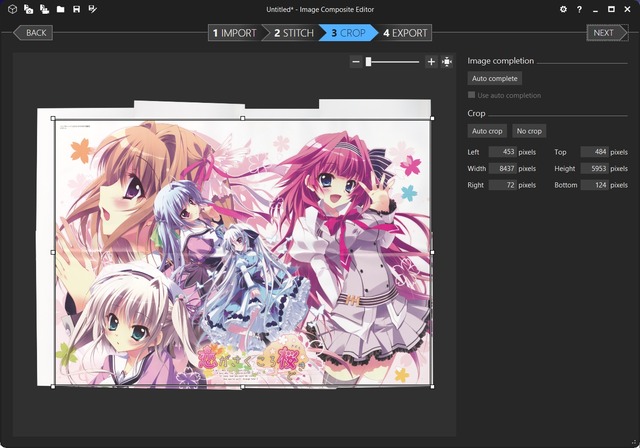The height and width of the screenshot is (448, 640).
Task: Click the NEXT button
Action: tap(607, 33)
